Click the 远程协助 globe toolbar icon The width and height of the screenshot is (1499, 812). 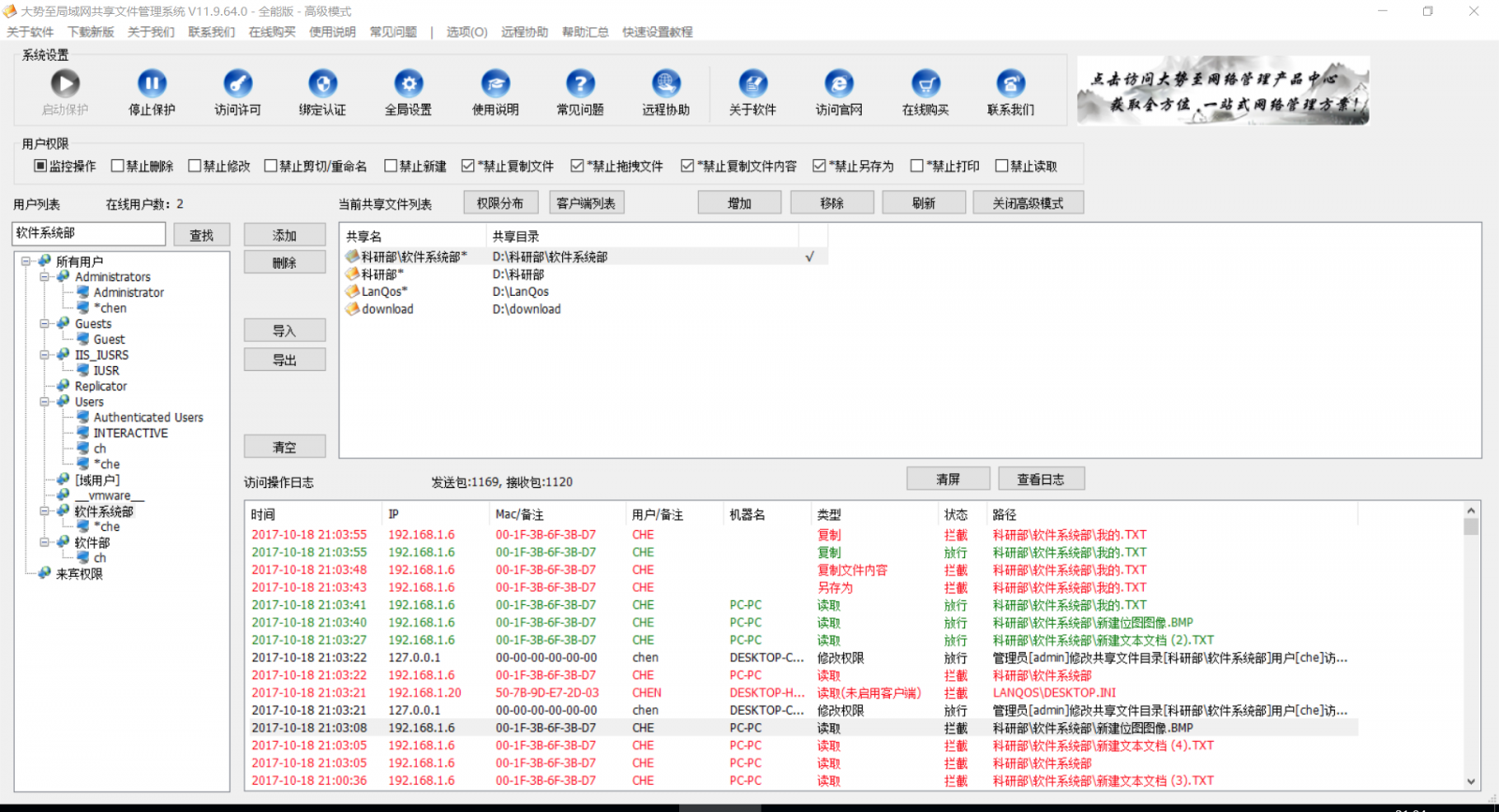point(666,83)
